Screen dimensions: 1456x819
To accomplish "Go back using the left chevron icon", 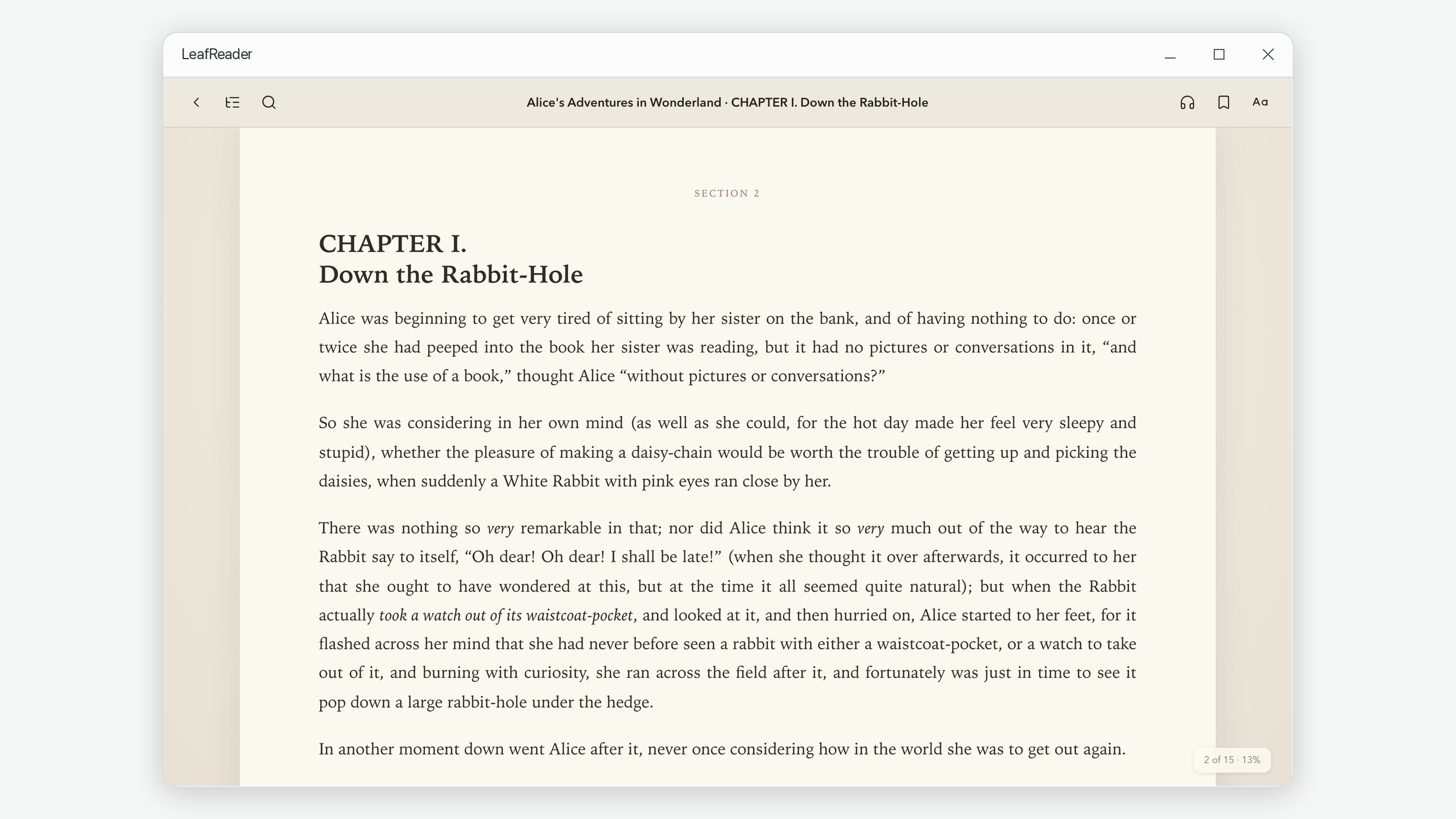I will pyautogui.click(x=196, y=102).
